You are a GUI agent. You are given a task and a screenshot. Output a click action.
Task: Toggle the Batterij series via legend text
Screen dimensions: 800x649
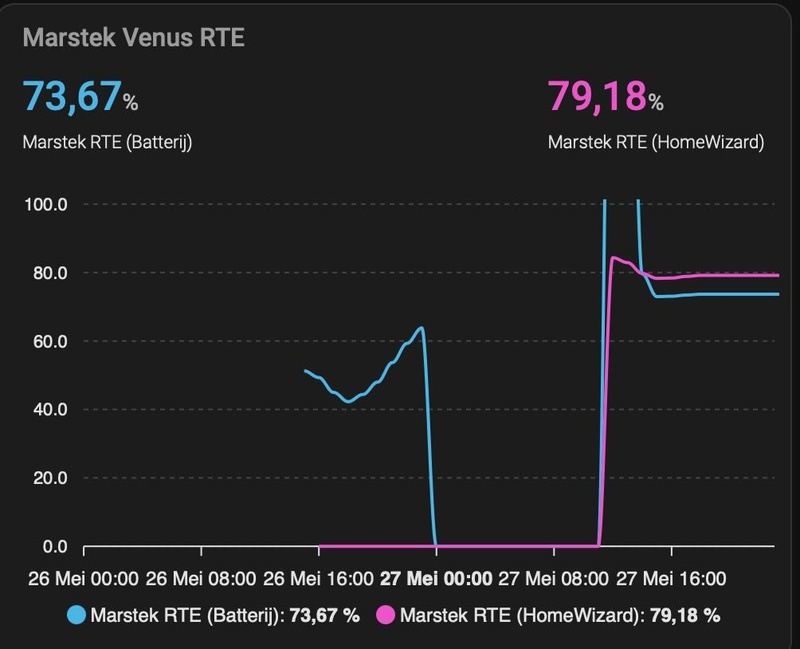[224, 615]
